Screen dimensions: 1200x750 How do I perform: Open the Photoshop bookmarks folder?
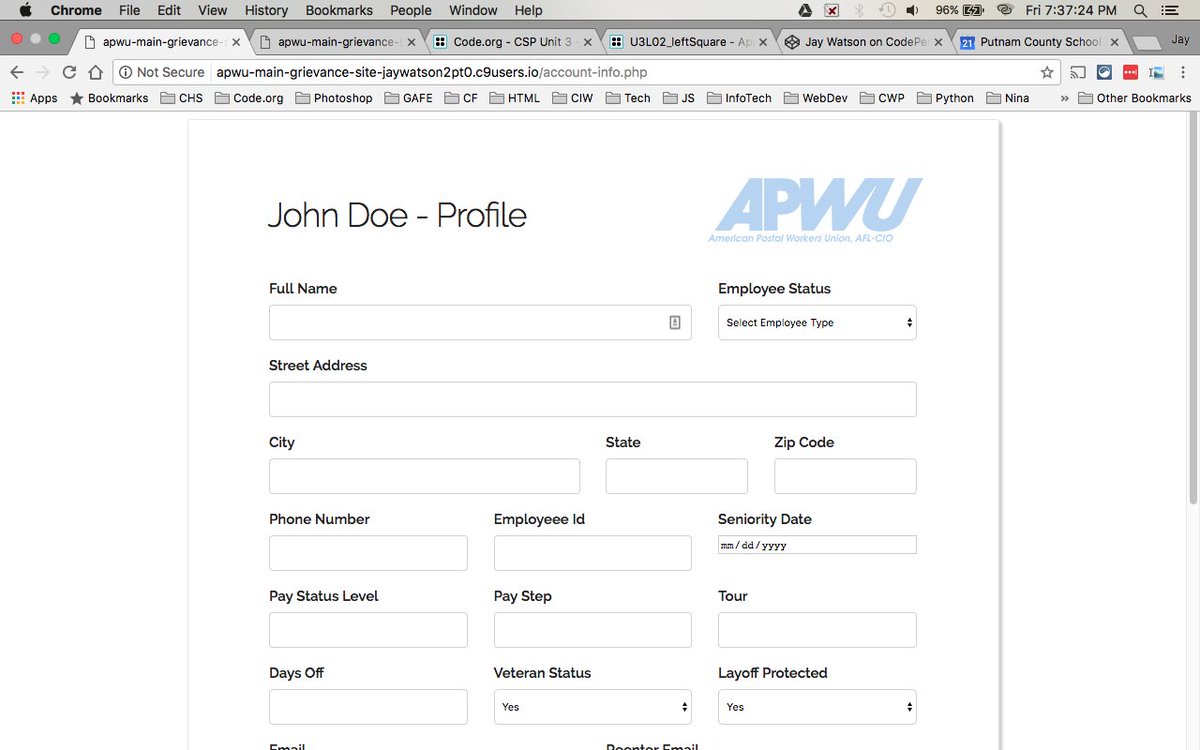(x=334, y=98)
